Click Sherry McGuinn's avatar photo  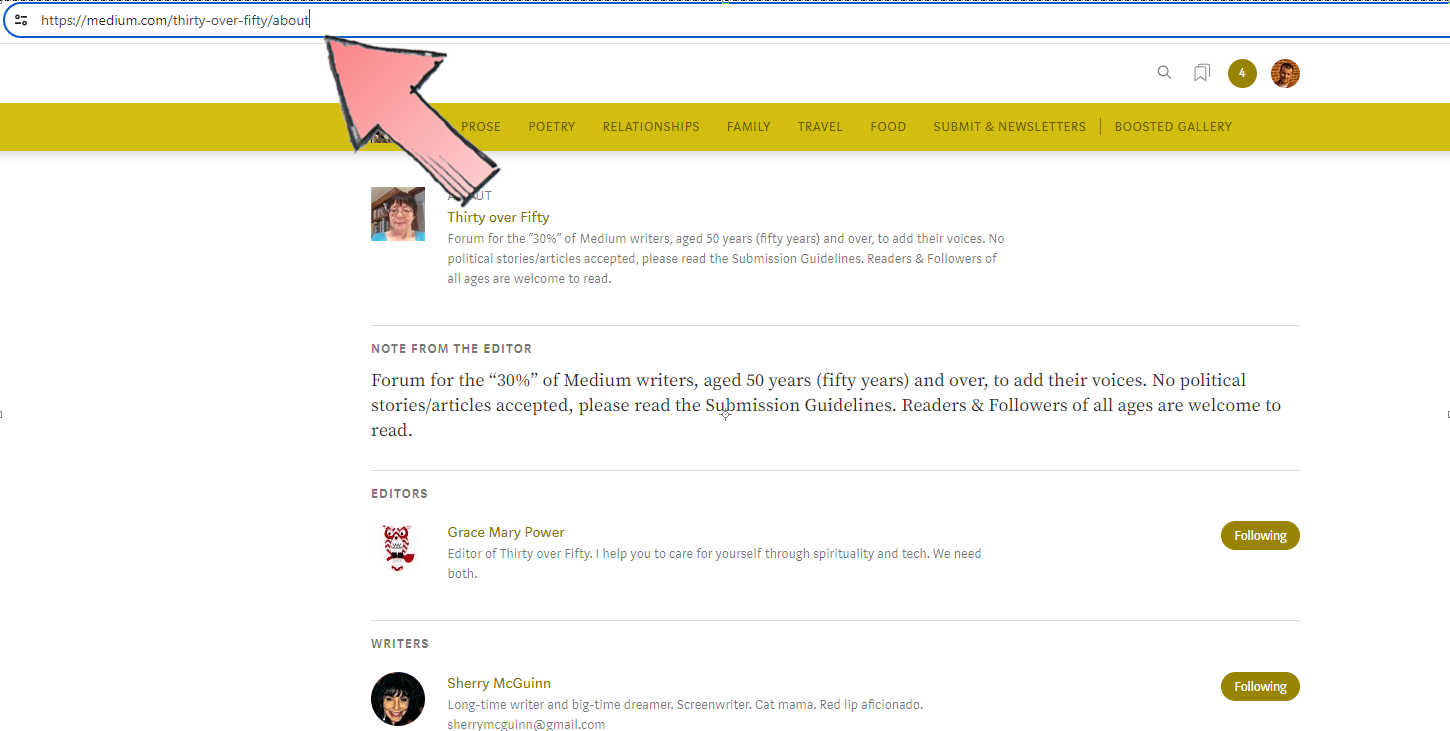[x=398, y=699]
